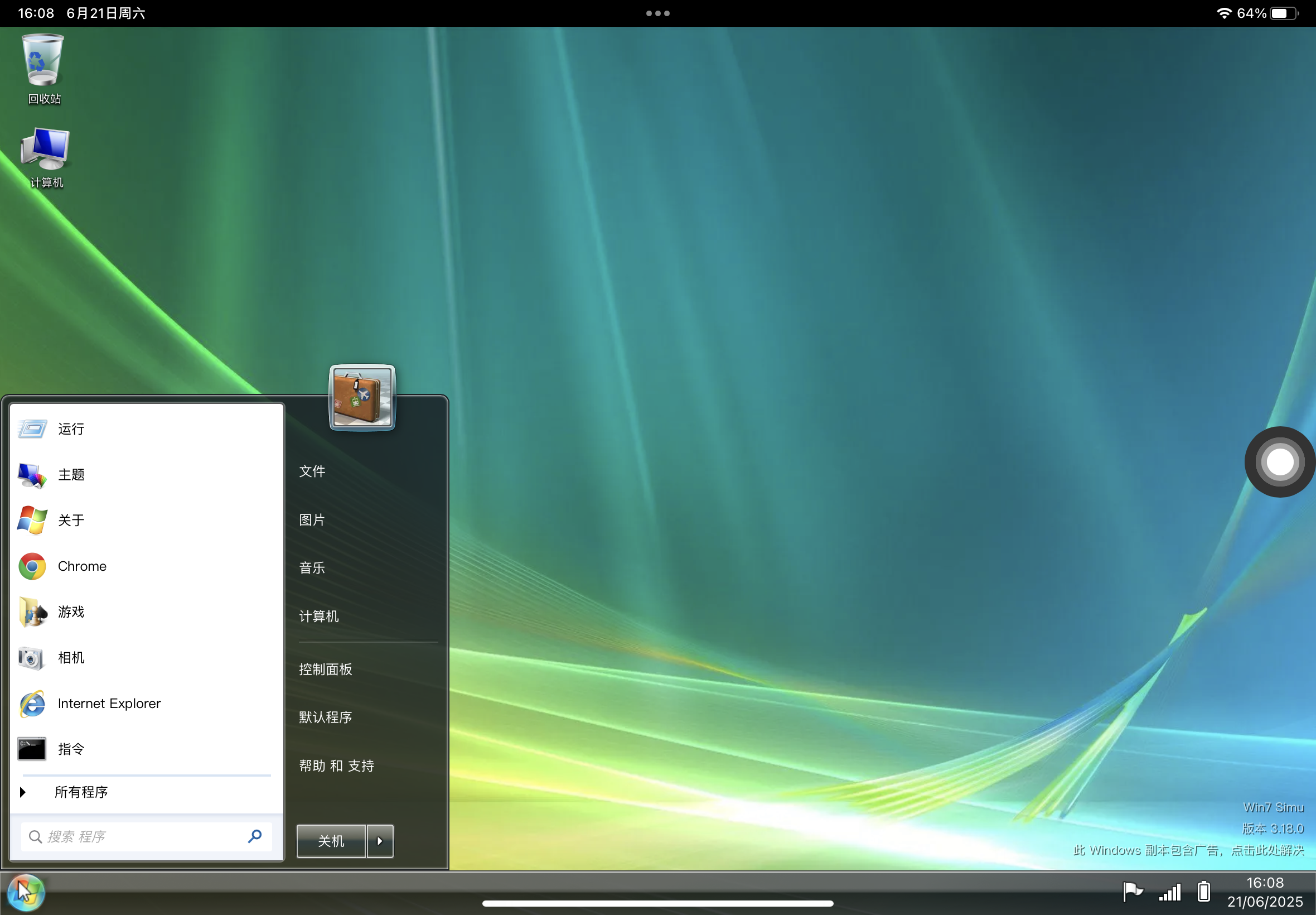Click the 主题 themes icon
Viewport: 1316px width, 915px height.
[32, 475]
